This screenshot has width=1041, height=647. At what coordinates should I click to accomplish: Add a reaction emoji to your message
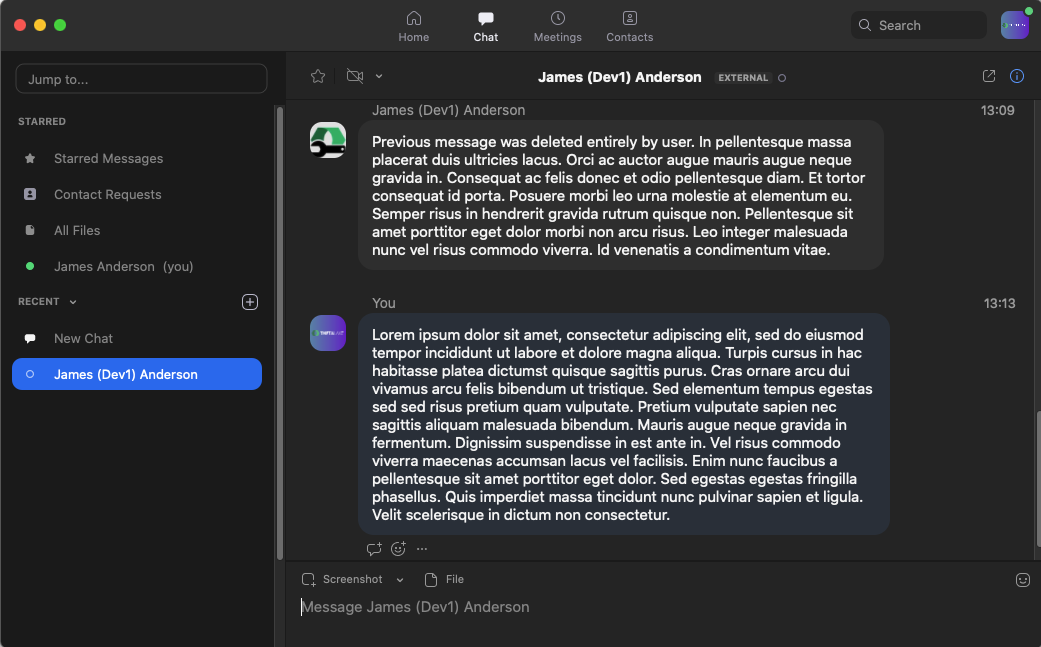point(398,549)
